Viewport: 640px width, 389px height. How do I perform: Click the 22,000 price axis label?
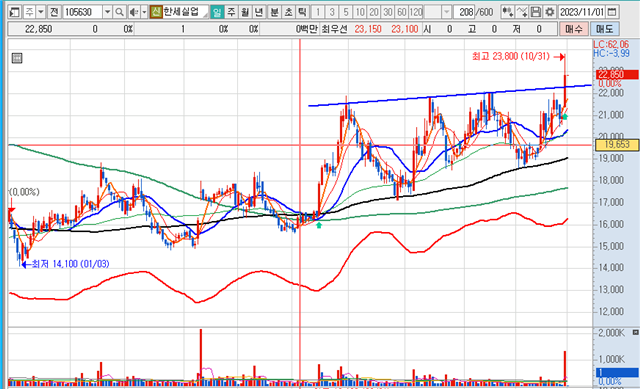pyautogui.click(x=611, y=93)
